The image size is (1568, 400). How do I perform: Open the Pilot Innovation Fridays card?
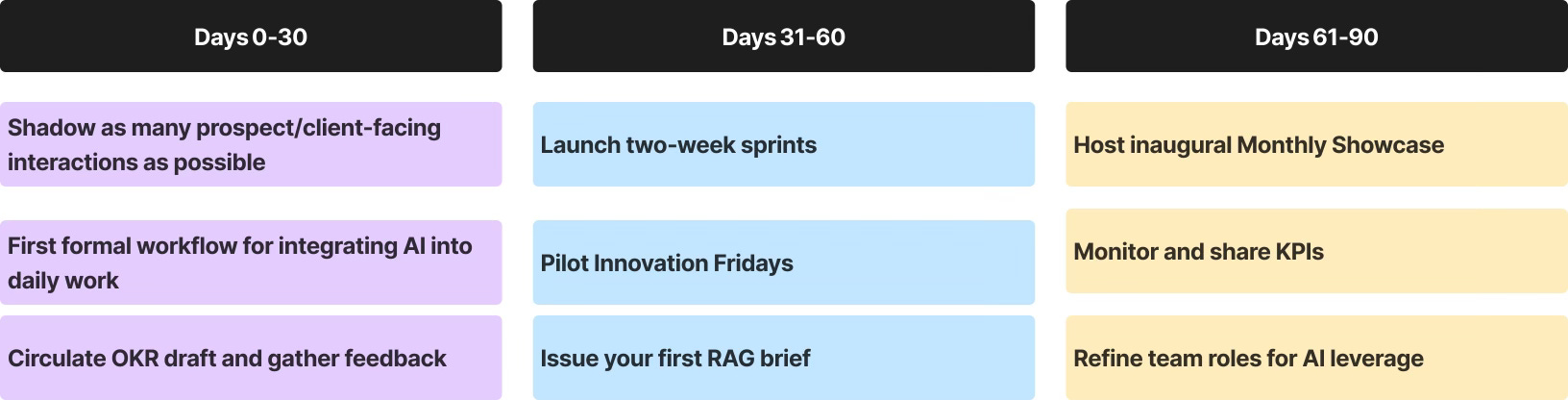click(783, 262)
